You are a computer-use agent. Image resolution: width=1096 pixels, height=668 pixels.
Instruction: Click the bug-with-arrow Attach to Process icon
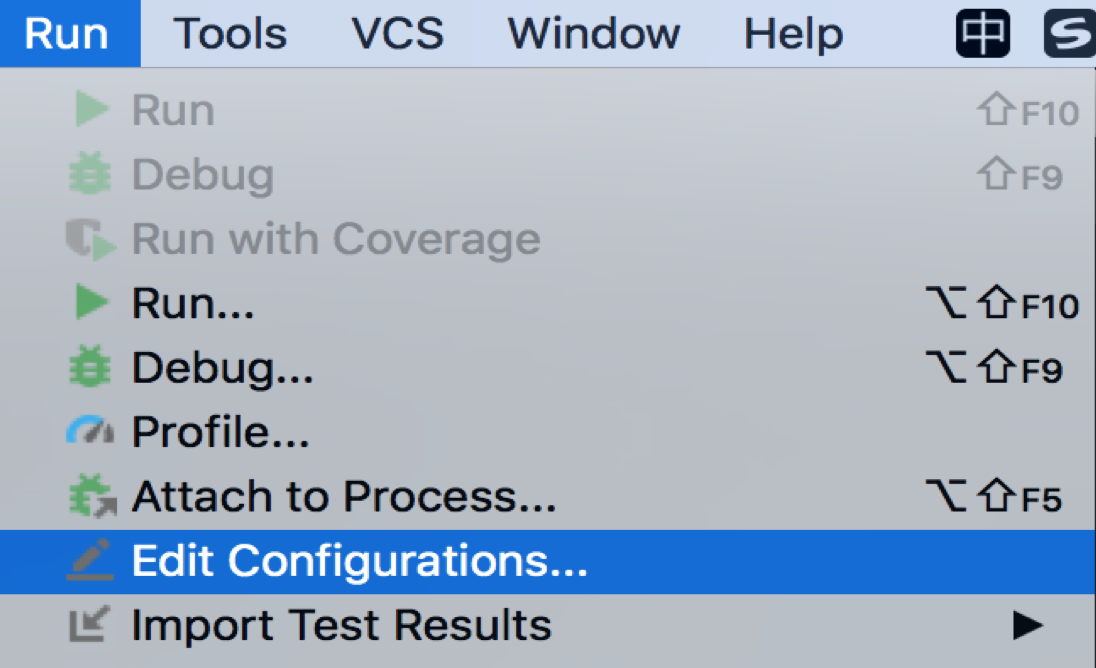(x=92, y=495)
